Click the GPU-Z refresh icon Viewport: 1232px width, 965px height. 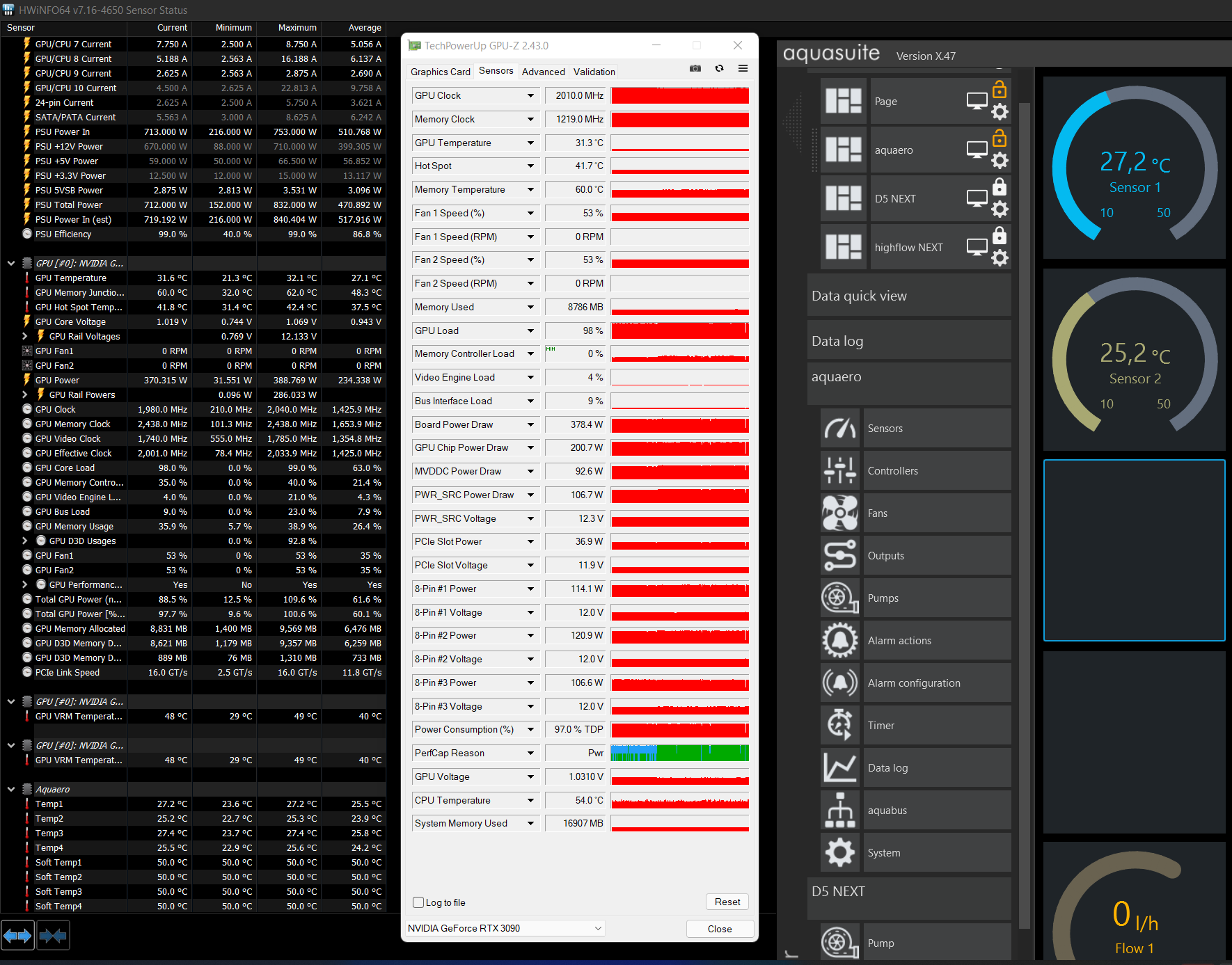point(719,68)
